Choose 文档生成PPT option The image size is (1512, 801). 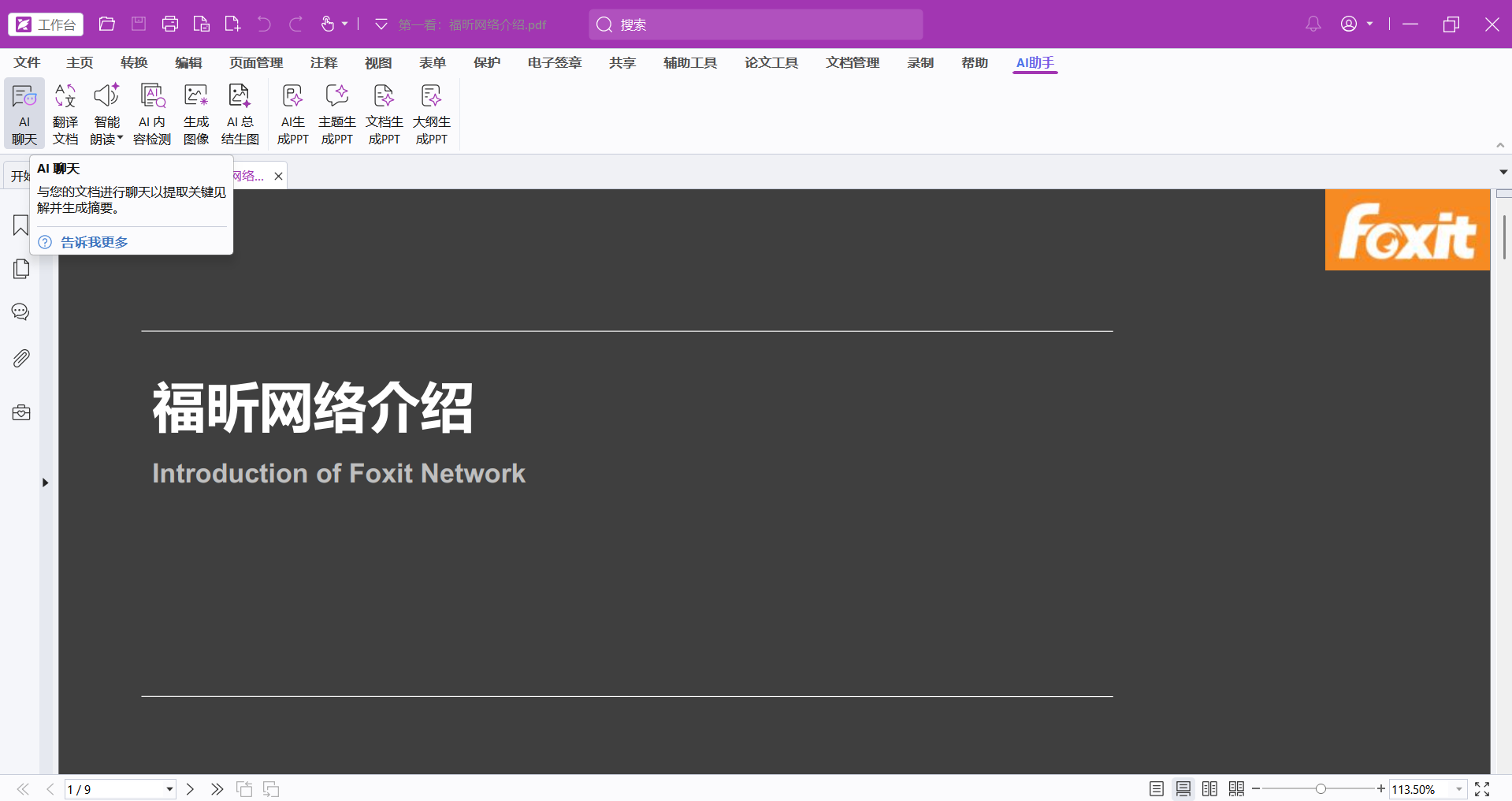tap(385, 114)
